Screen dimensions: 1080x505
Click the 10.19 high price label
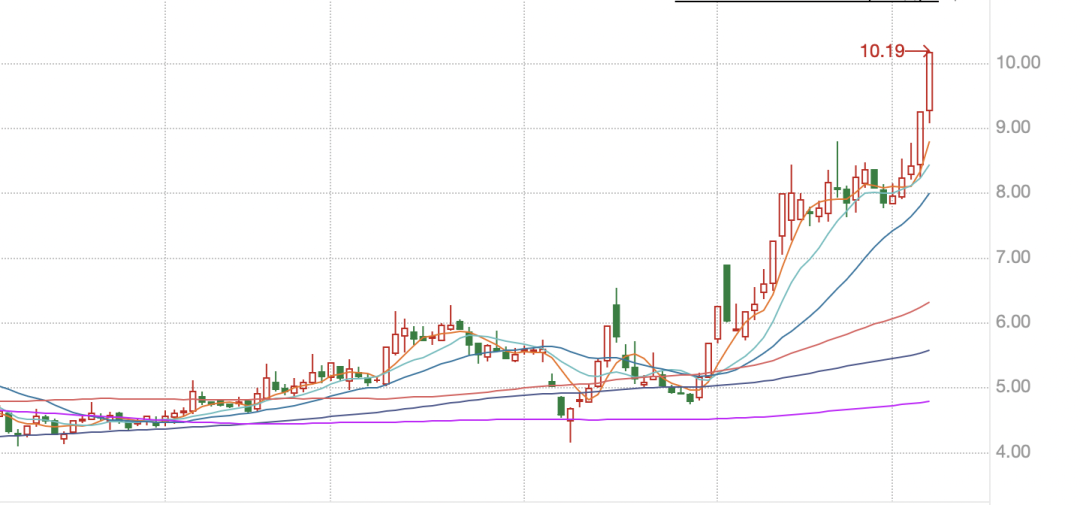[x=882, y=51]
